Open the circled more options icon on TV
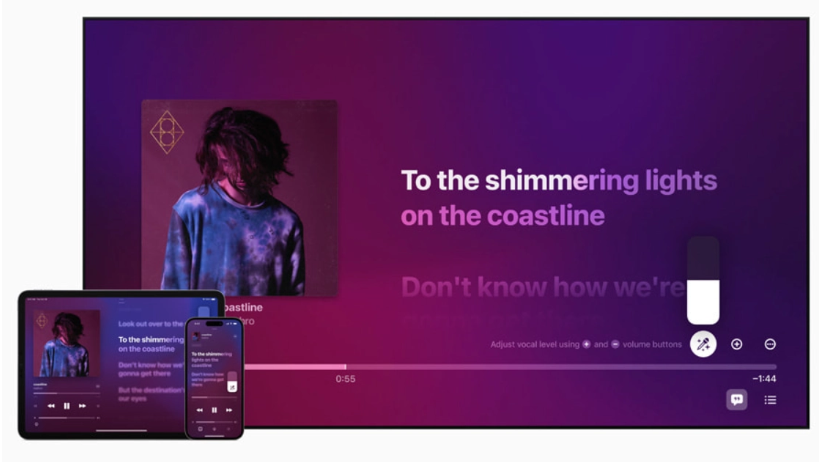This screenshot has height=462, width=819. point(770,344)
